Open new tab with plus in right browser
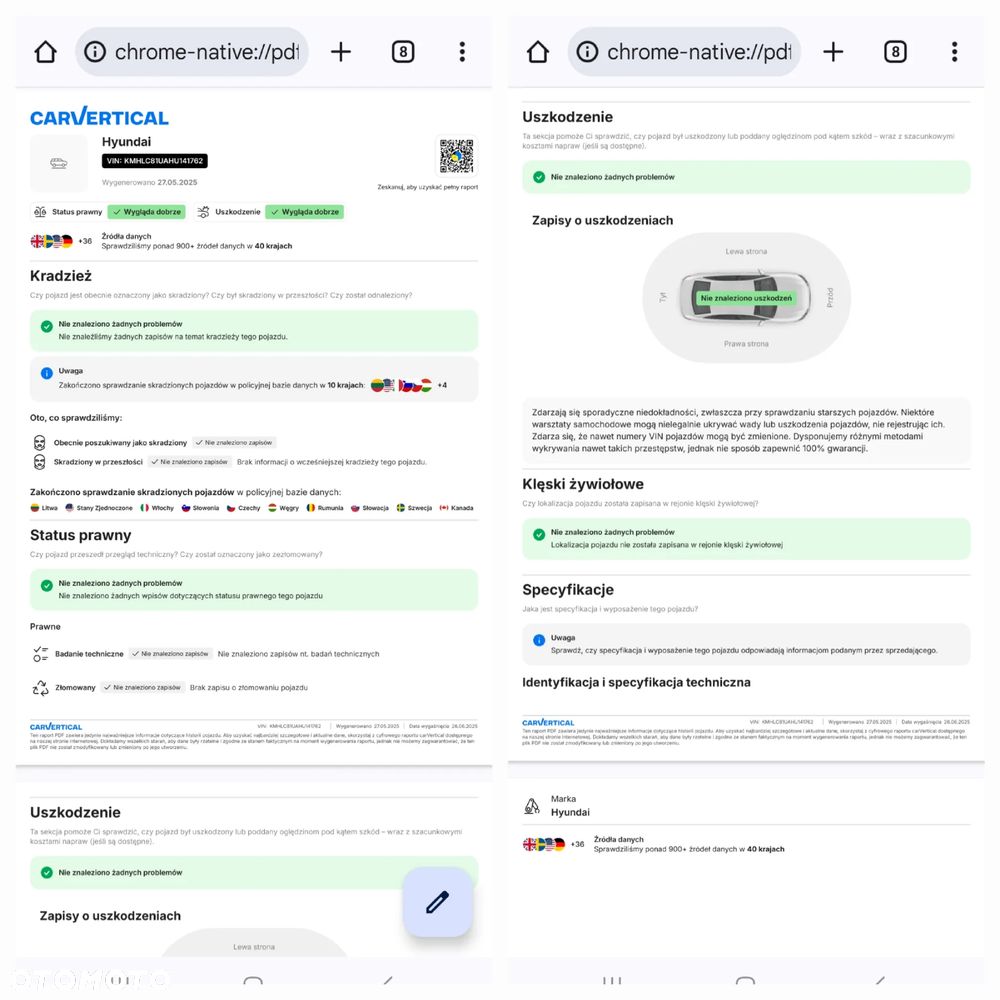This screenshot has height=1000, width=1000. click(833, 52)
